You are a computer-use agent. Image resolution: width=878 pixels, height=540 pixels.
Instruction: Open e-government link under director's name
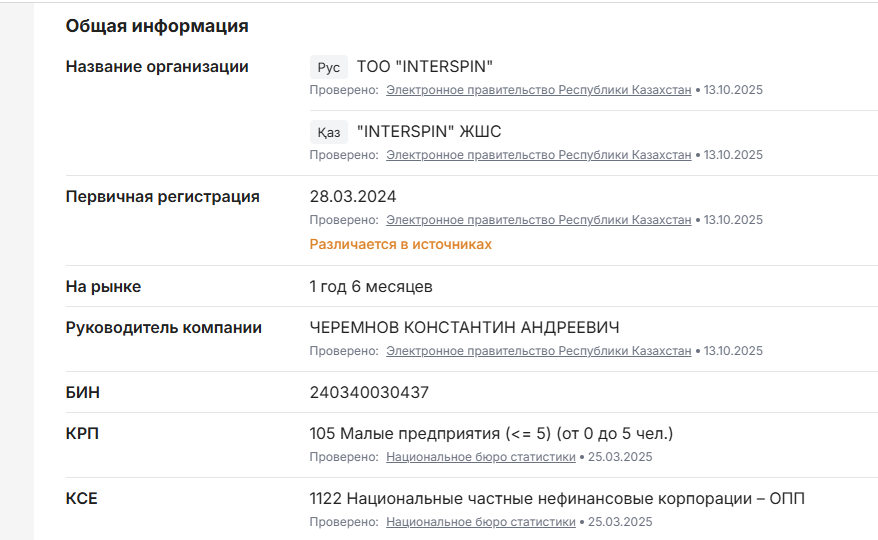538,351
